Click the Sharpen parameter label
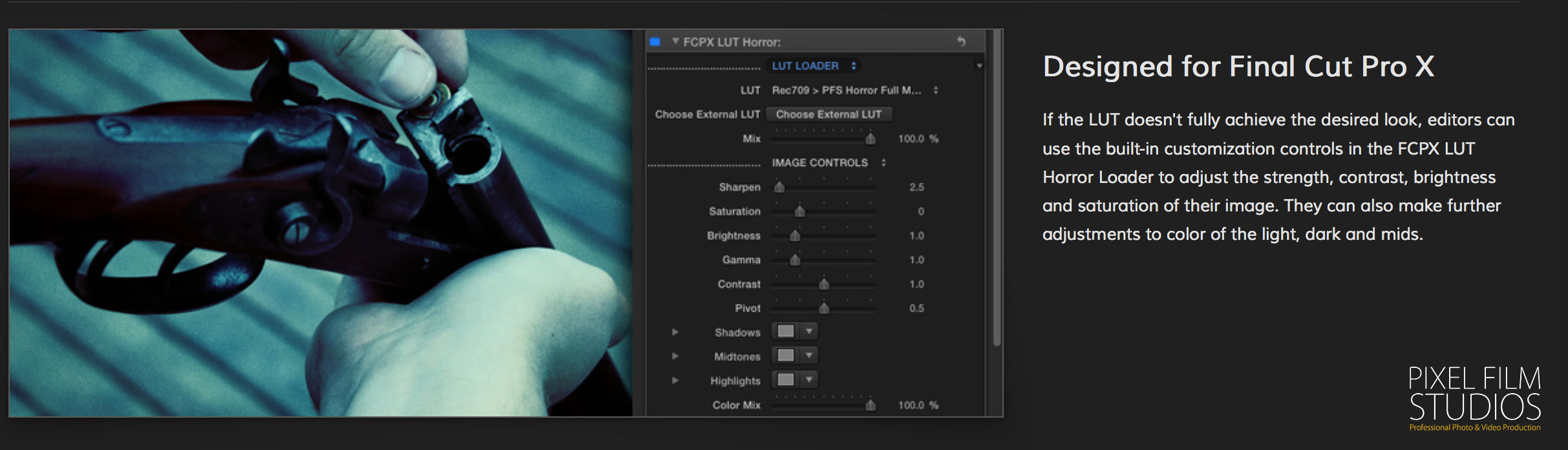Screen dimensions: 1568x450 (739, 187)
